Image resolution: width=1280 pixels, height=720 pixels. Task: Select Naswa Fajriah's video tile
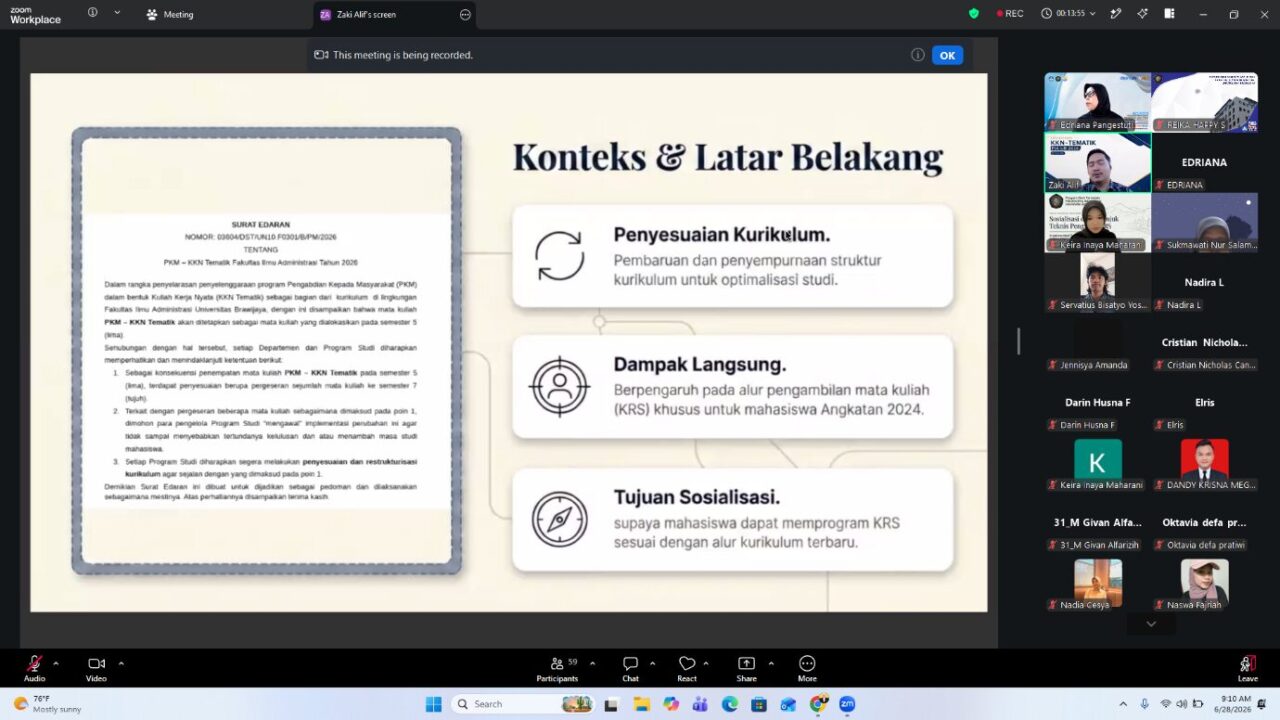tap(1204, 582)
